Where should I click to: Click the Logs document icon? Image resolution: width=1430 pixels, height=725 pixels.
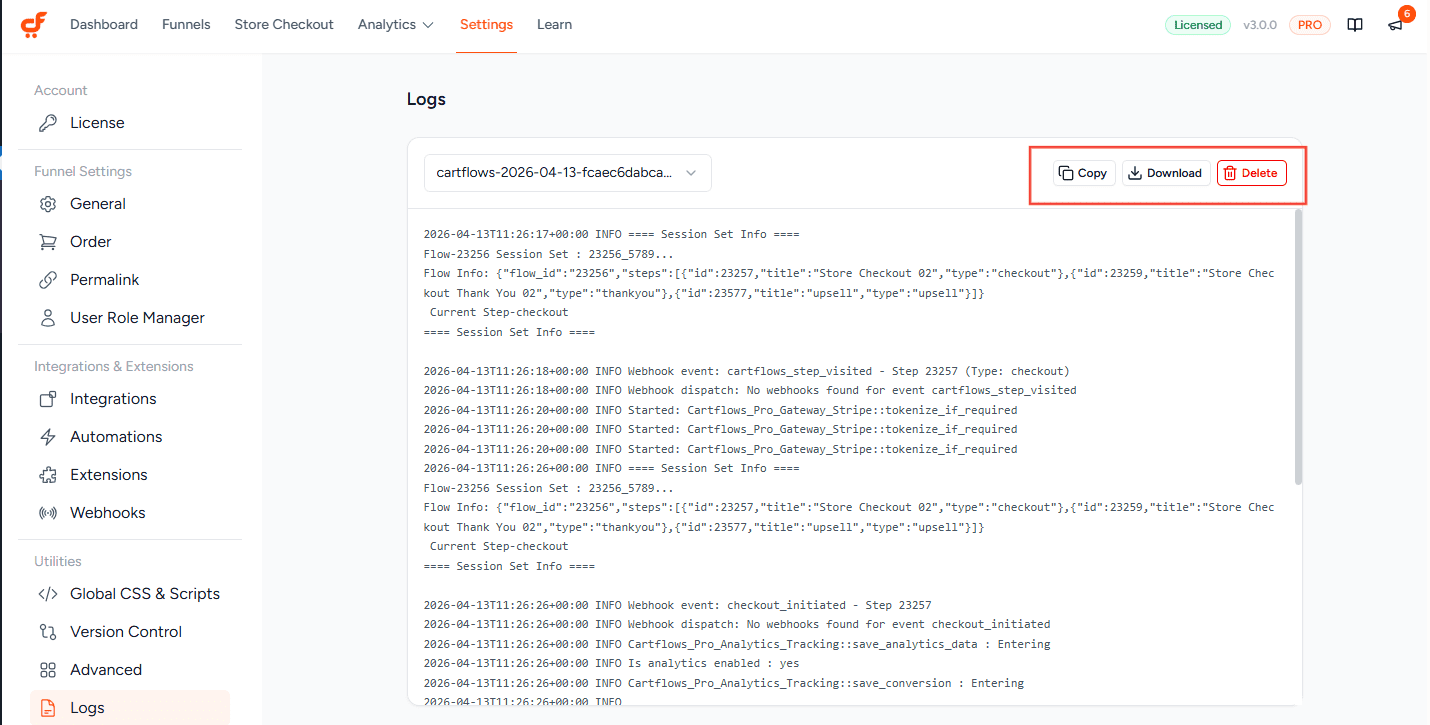[47, 708]
